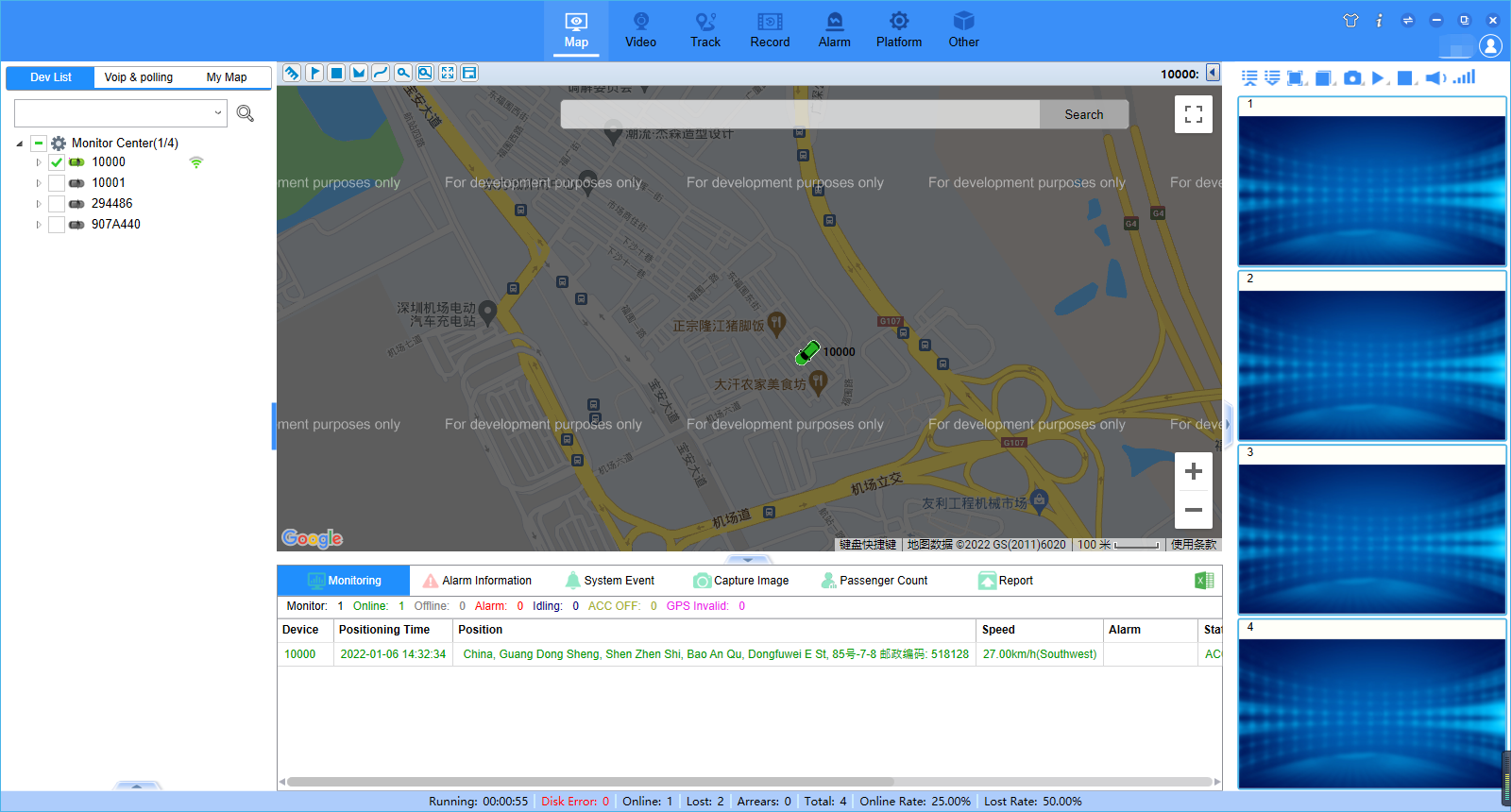The image size is (1511, 812).
Task: Click the magnifier search icon in device list
Action: coord(246,114)
